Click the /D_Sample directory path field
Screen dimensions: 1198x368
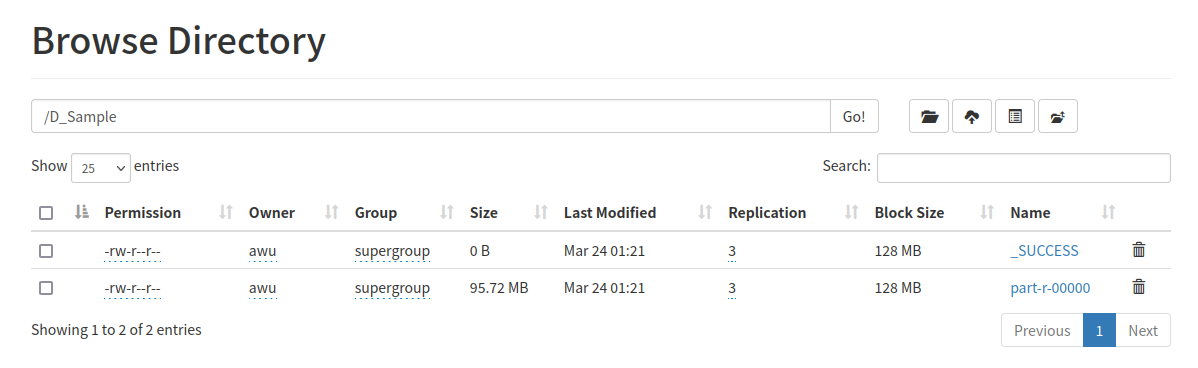pos(431,116)
